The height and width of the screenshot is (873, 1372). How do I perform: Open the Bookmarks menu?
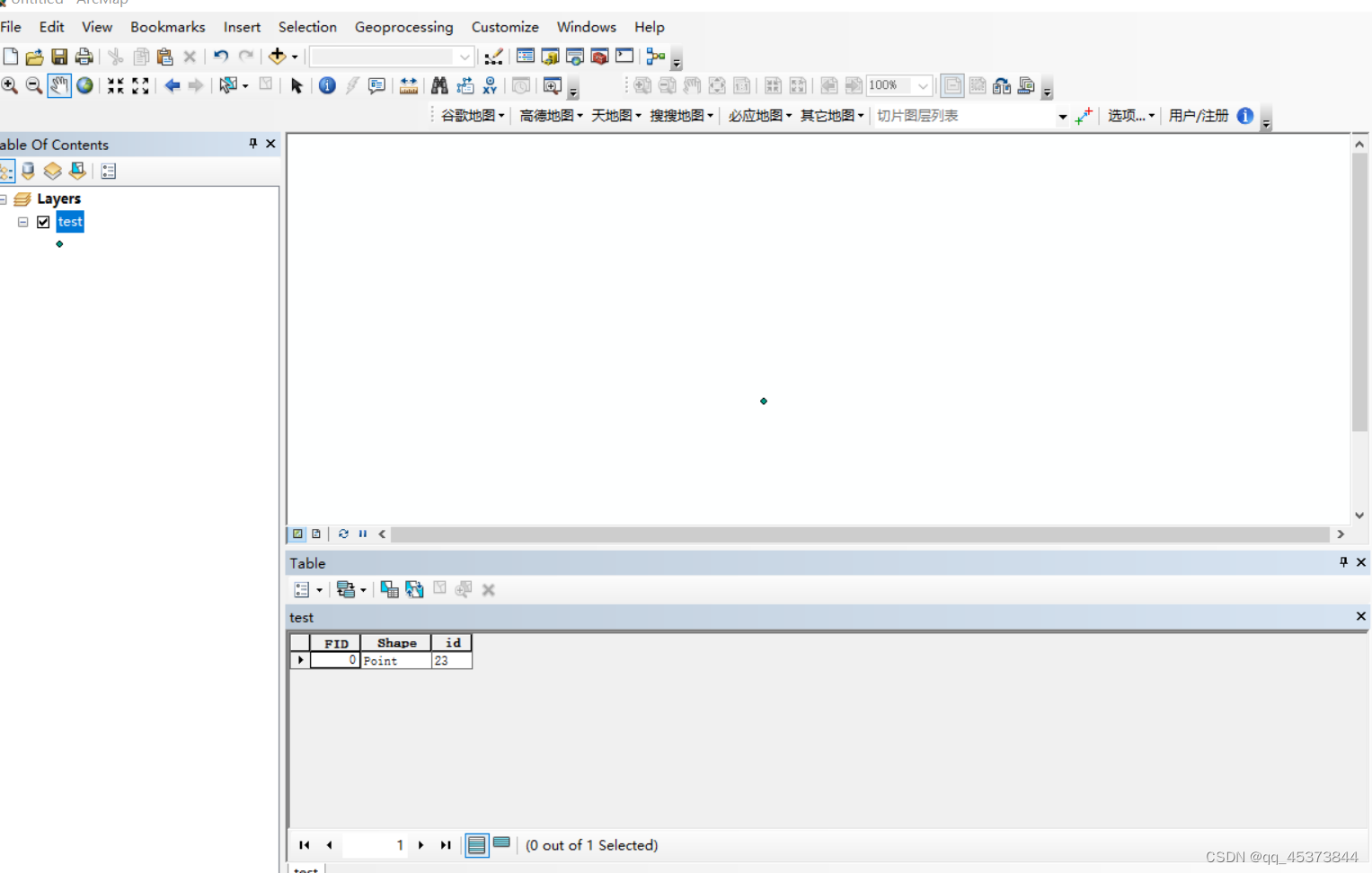click(x=168, y=27)
